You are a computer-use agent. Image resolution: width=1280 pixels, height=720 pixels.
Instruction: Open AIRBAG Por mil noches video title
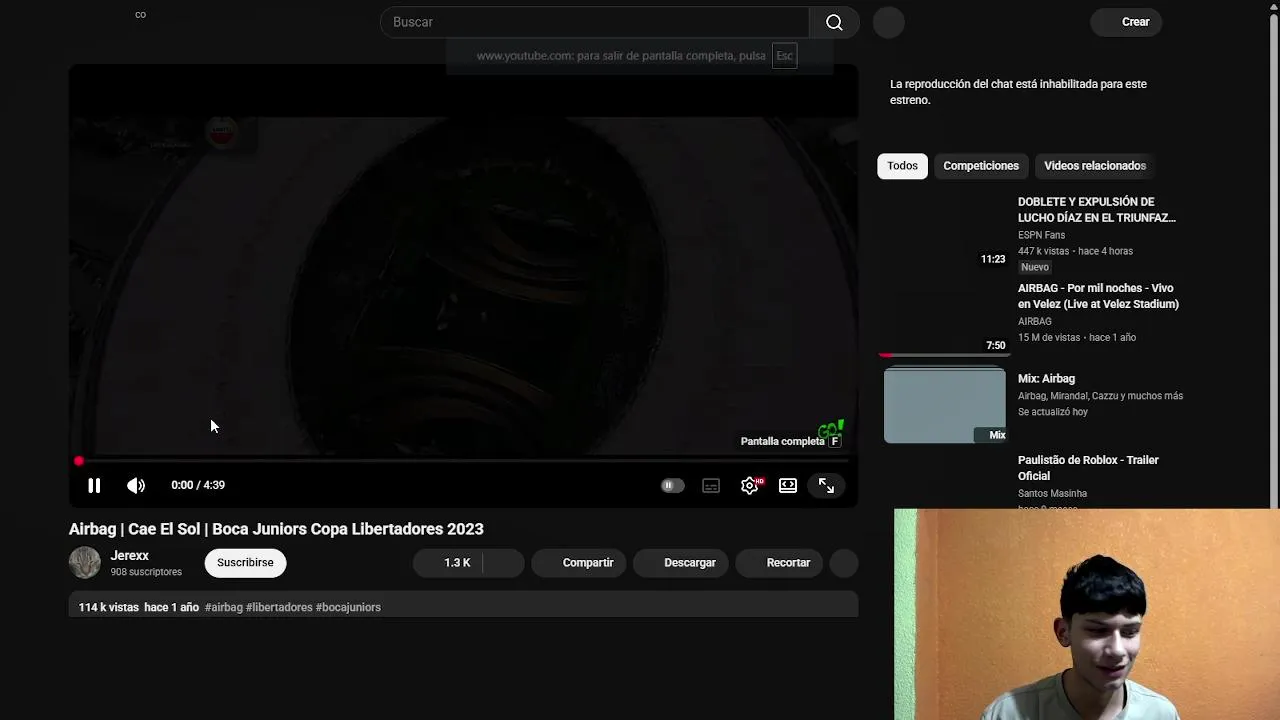tap(1098, 296)
